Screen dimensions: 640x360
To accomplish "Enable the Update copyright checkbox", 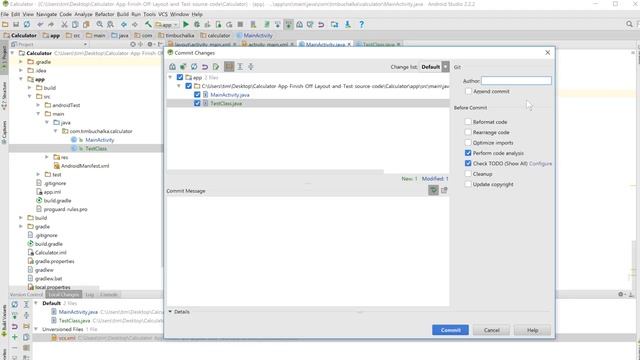I will 468,184.
